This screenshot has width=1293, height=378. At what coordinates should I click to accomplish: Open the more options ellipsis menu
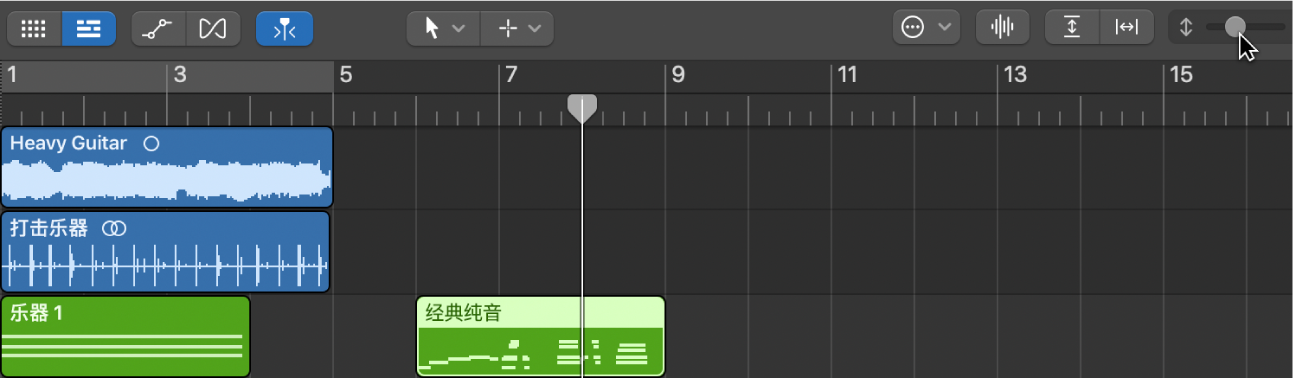click(926, 28)
